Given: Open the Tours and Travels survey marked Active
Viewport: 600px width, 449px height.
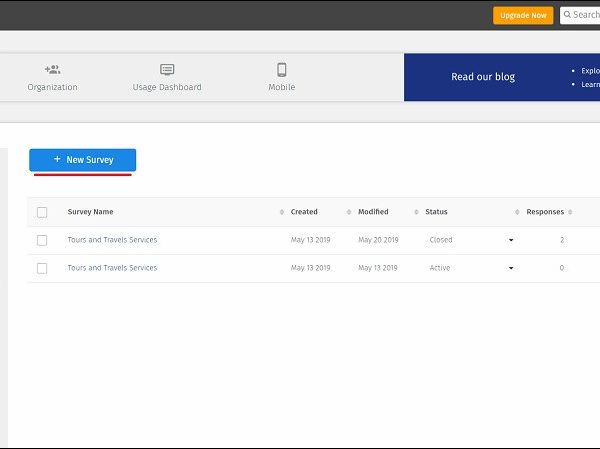Looking at the screenshot, I should 112,268.
